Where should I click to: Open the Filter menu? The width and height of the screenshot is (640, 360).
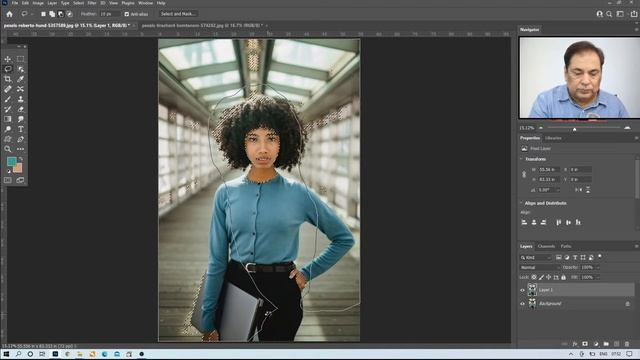pyautogui.click(x=92, y=3)
